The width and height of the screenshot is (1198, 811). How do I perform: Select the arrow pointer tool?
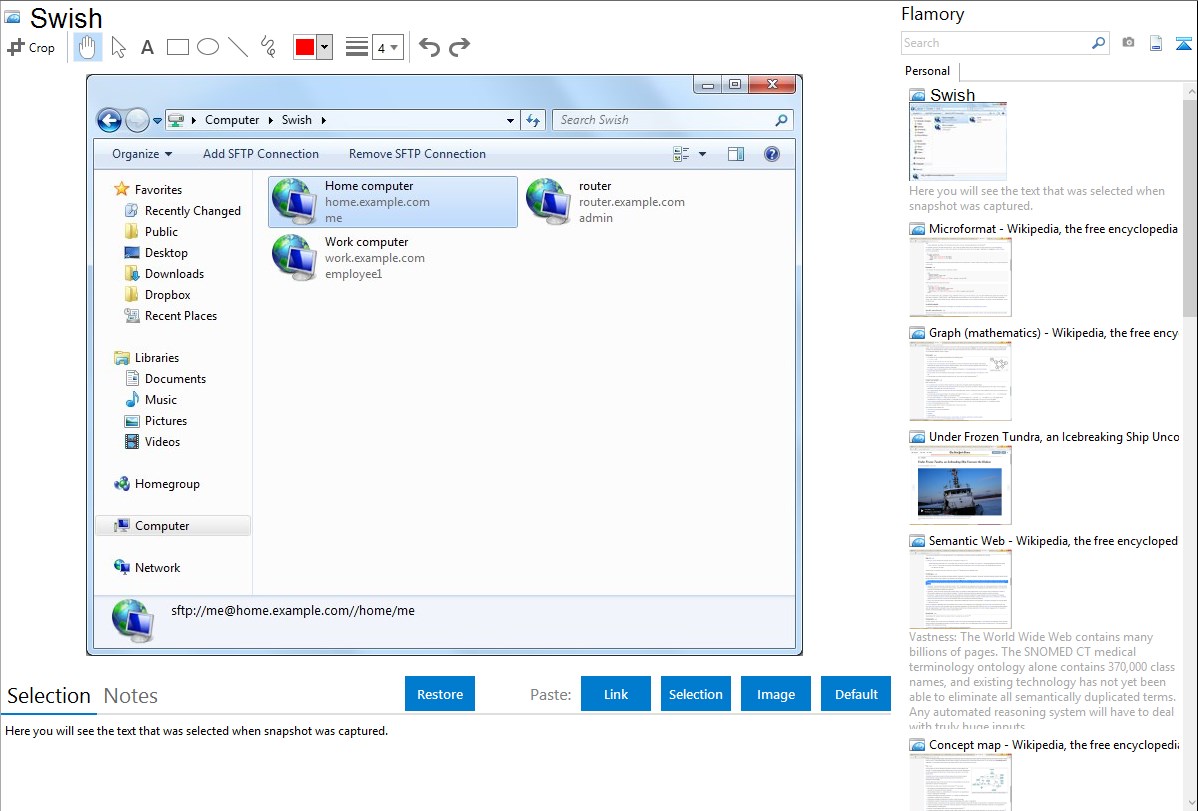coord(118,47)
